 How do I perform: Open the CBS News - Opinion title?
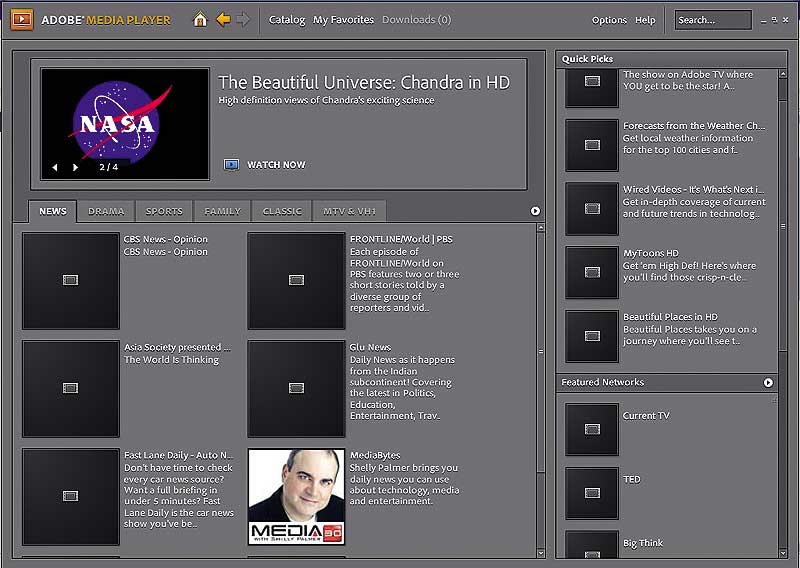point(165,239)
